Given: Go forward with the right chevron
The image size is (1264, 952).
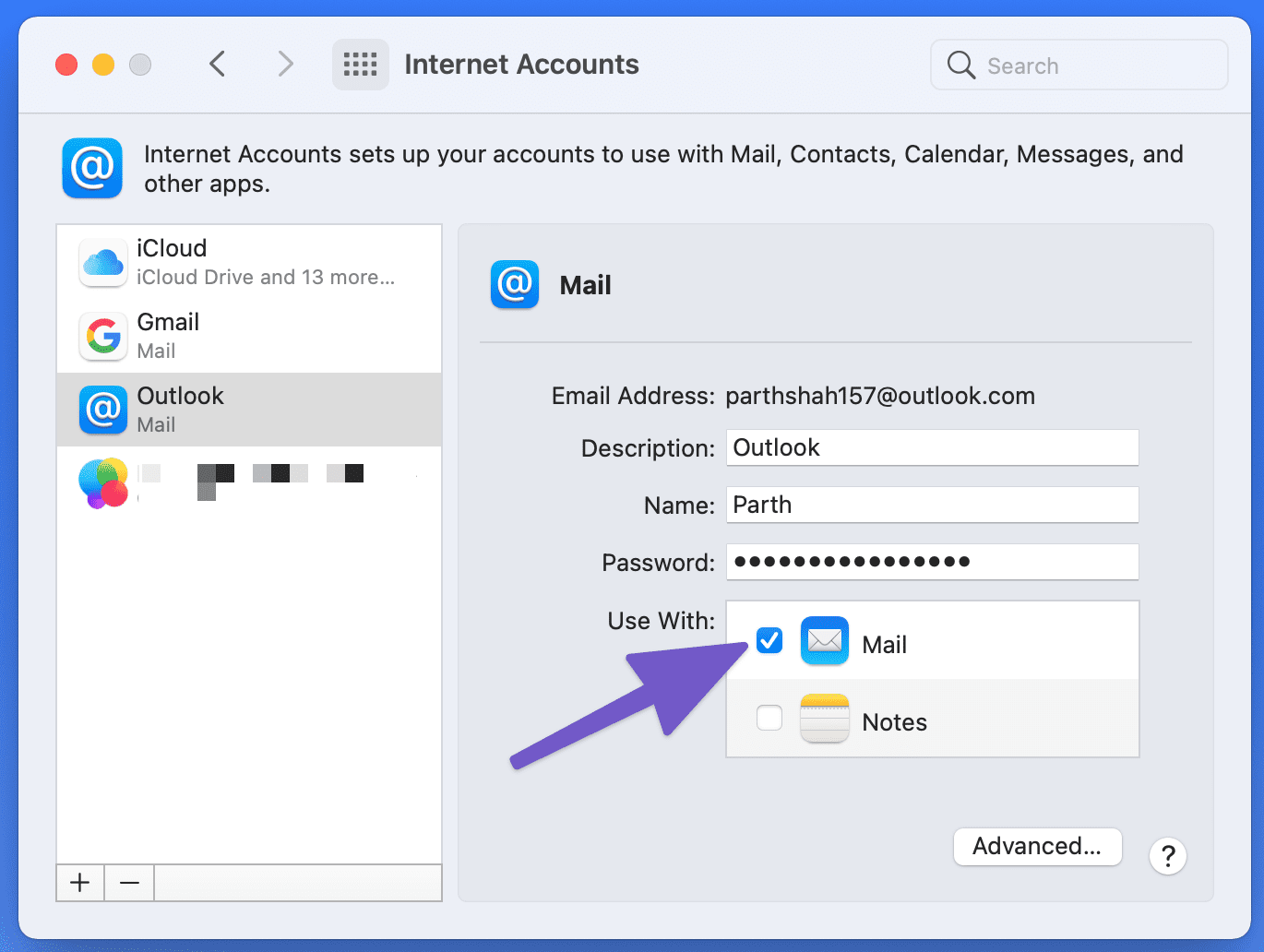Looking at the screenshot, I should point(286,64).
